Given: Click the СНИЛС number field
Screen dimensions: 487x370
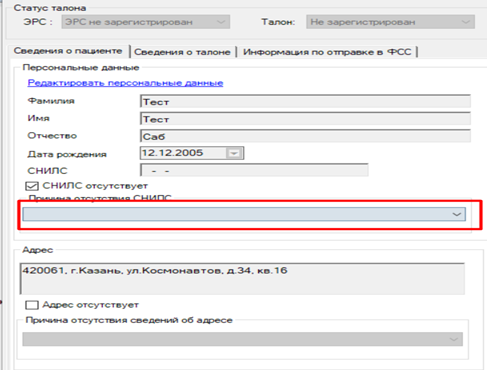Looking at the screenshot, I should pyautogui.click(x=254, y=170).
